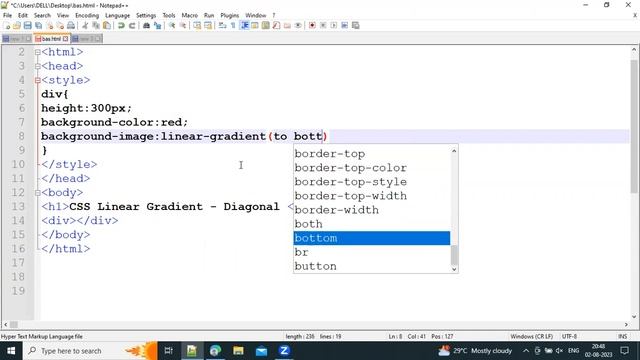Click the Close document toolbar icon
This screenshot has height=360, width=640.
pos(49,25)
